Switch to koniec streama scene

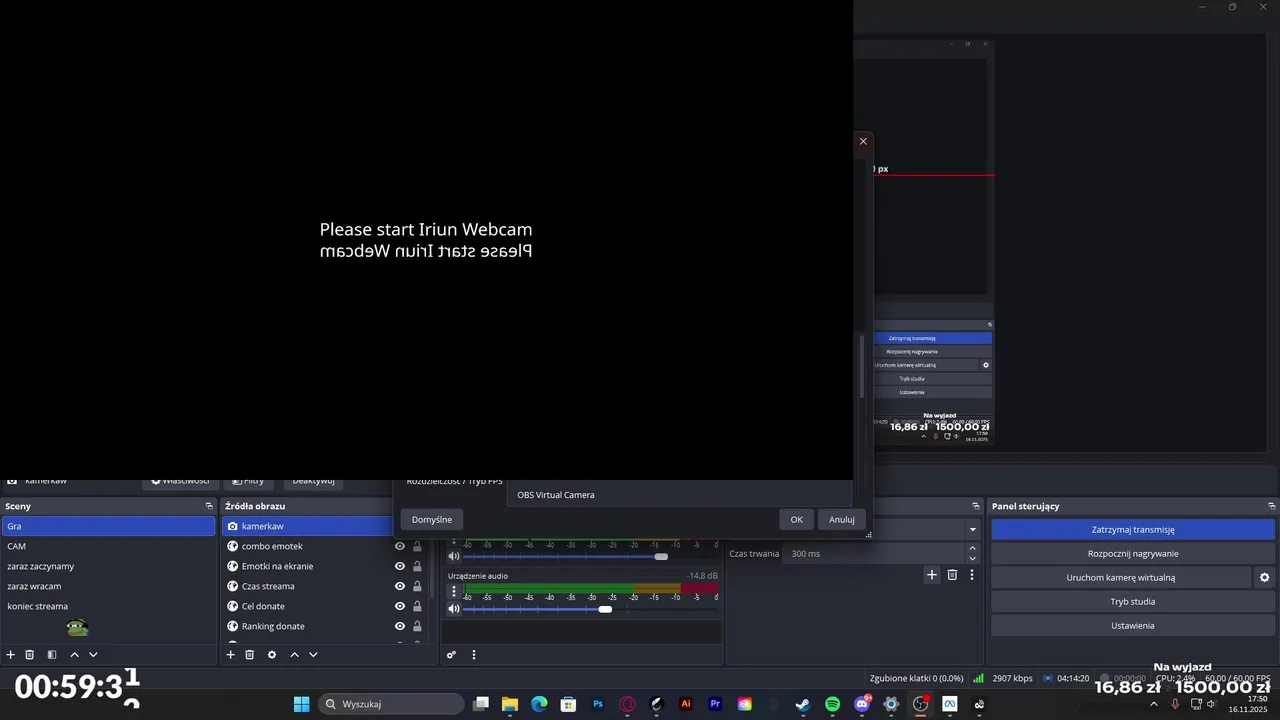click(108, 606)
